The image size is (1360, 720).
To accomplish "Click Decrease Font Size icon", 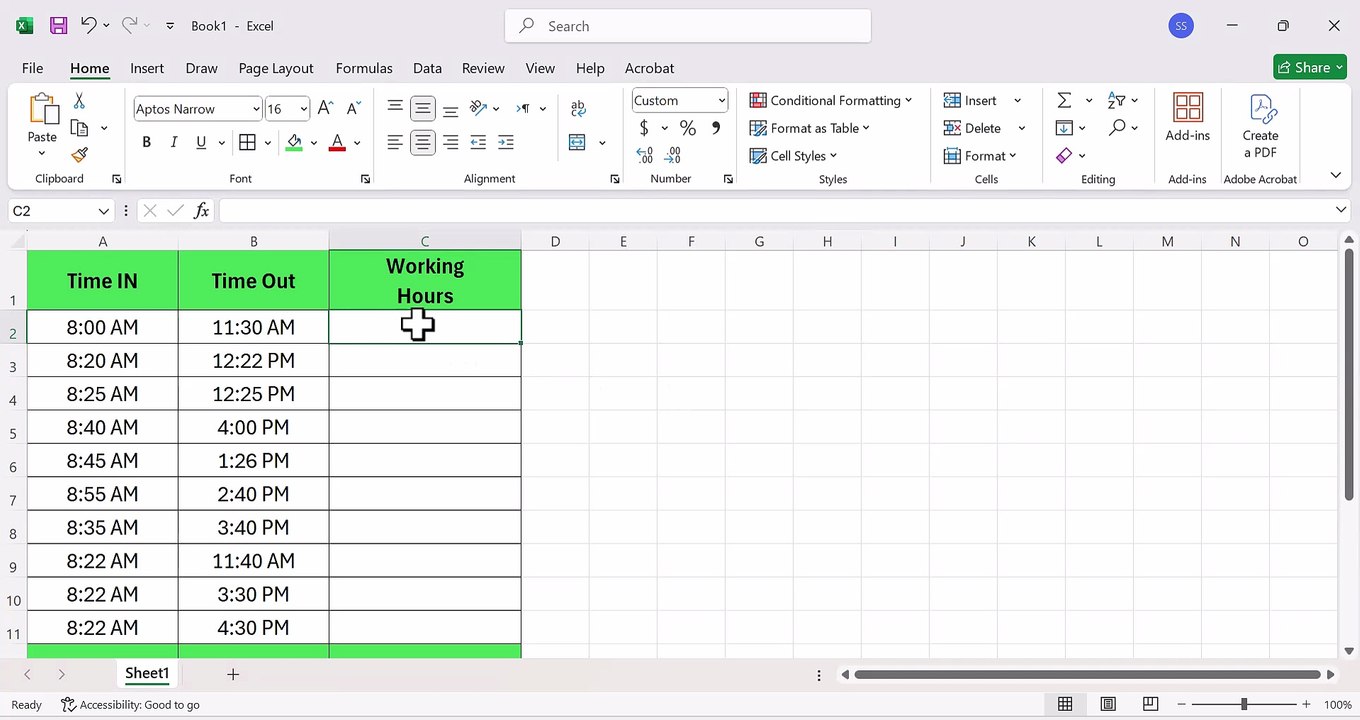I will [x=353, y=108].
